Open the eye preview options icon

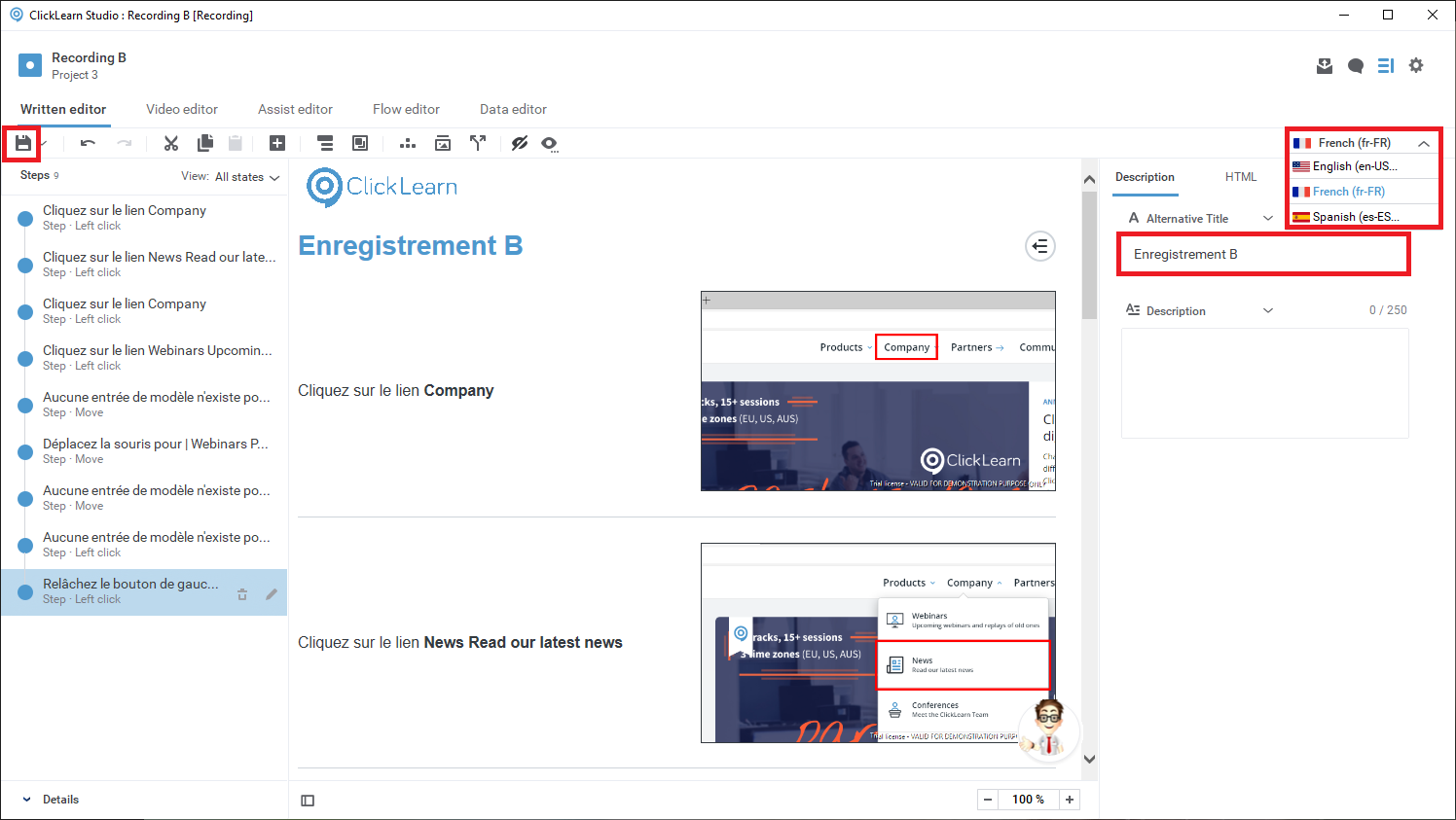[550, 144]
